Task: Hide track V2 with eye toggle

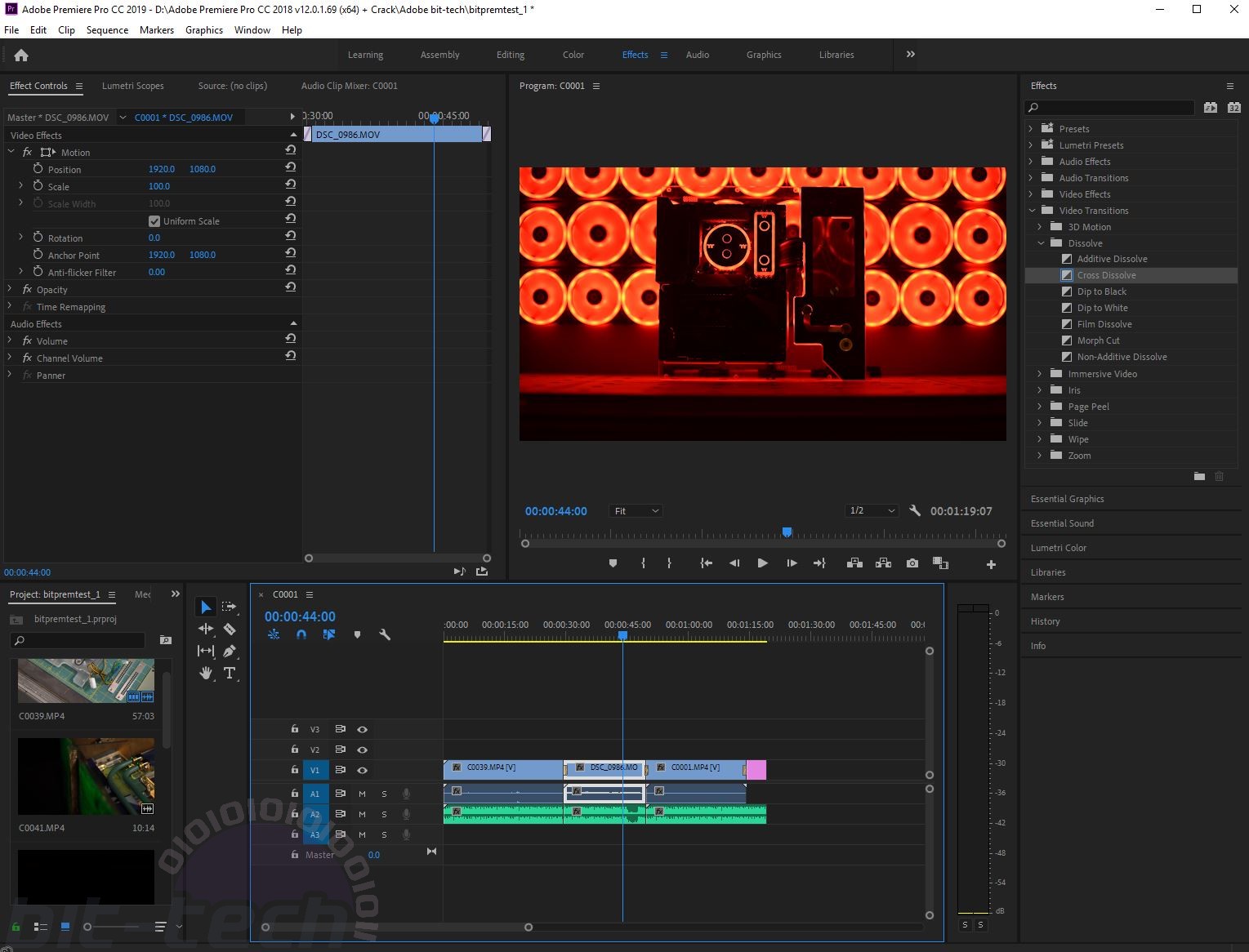Action: (x=362, y=750)
